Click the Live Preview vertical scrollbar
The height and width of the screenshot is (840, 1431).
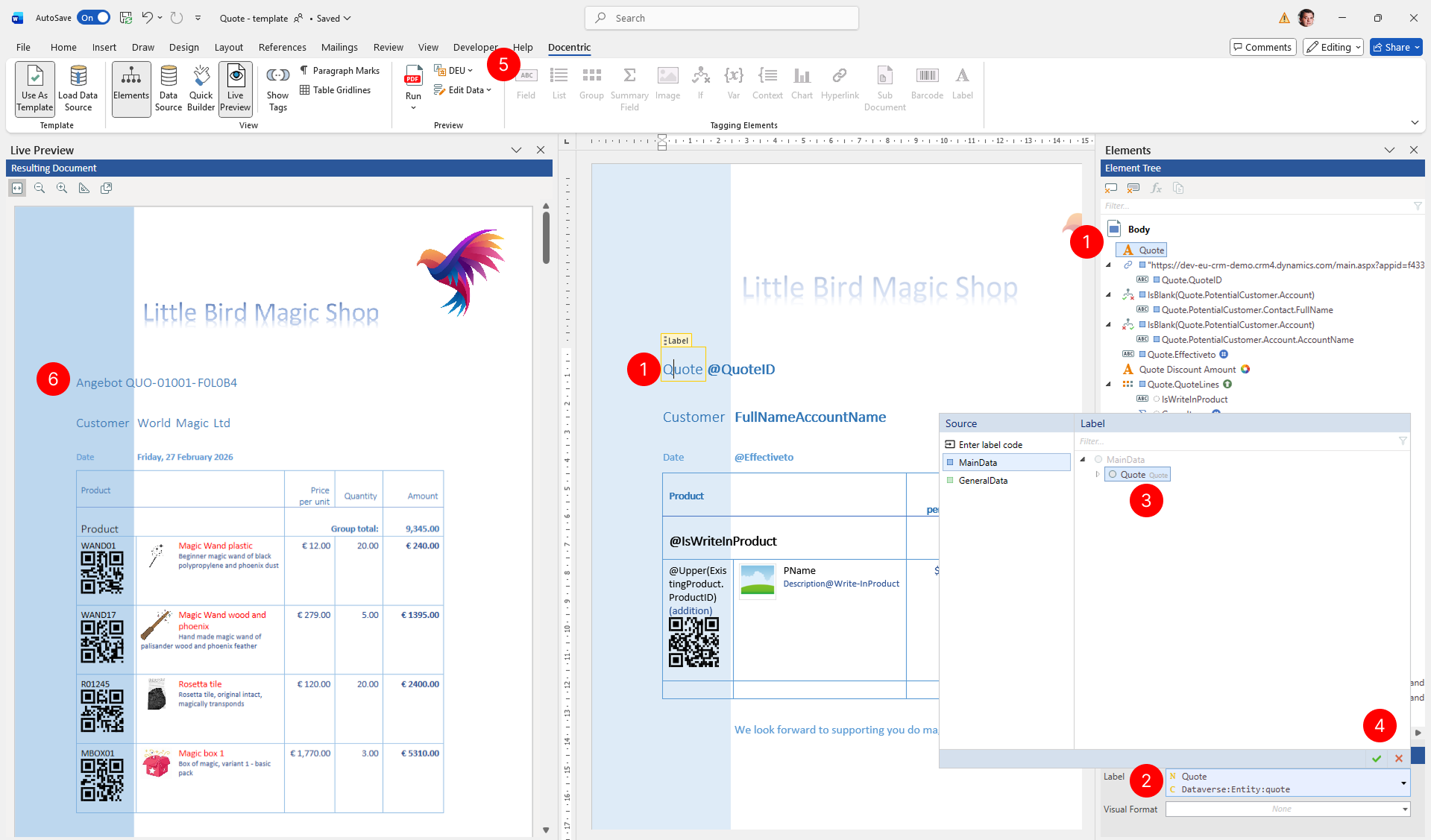point(546,237)
